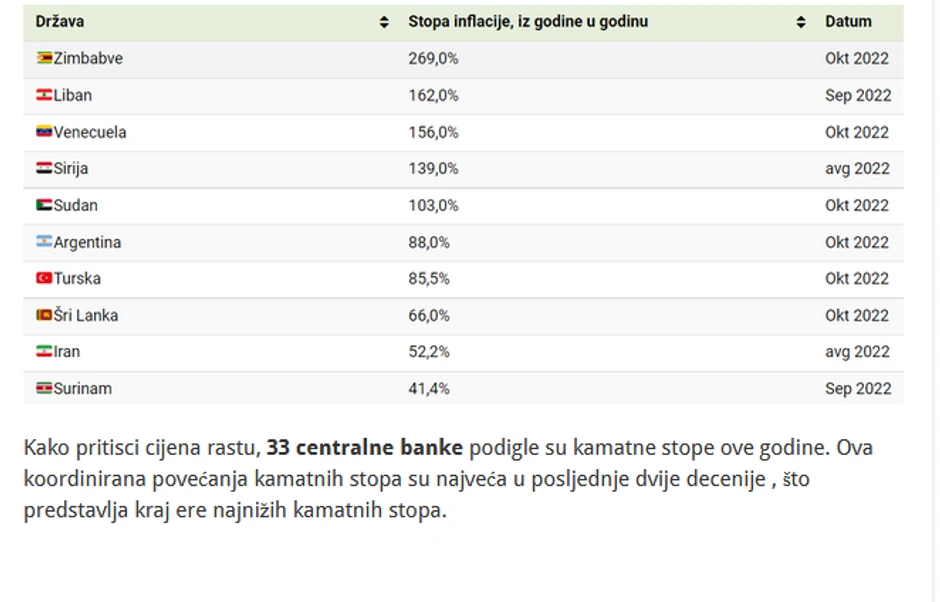Image resolution: width=940 pixels, height=602 pixels.
Task: Click the Iran flag icon
Action: point(44,351)
